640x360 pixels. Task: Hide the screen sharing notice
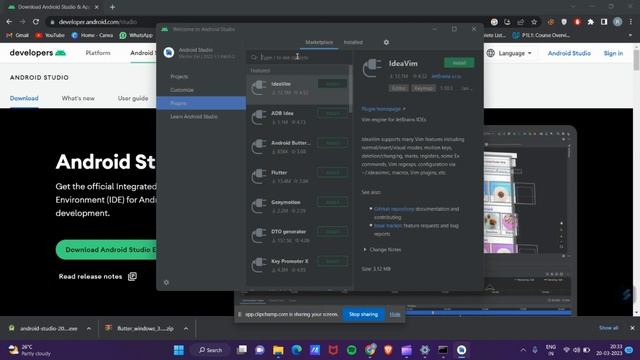[x=395, y=314]
